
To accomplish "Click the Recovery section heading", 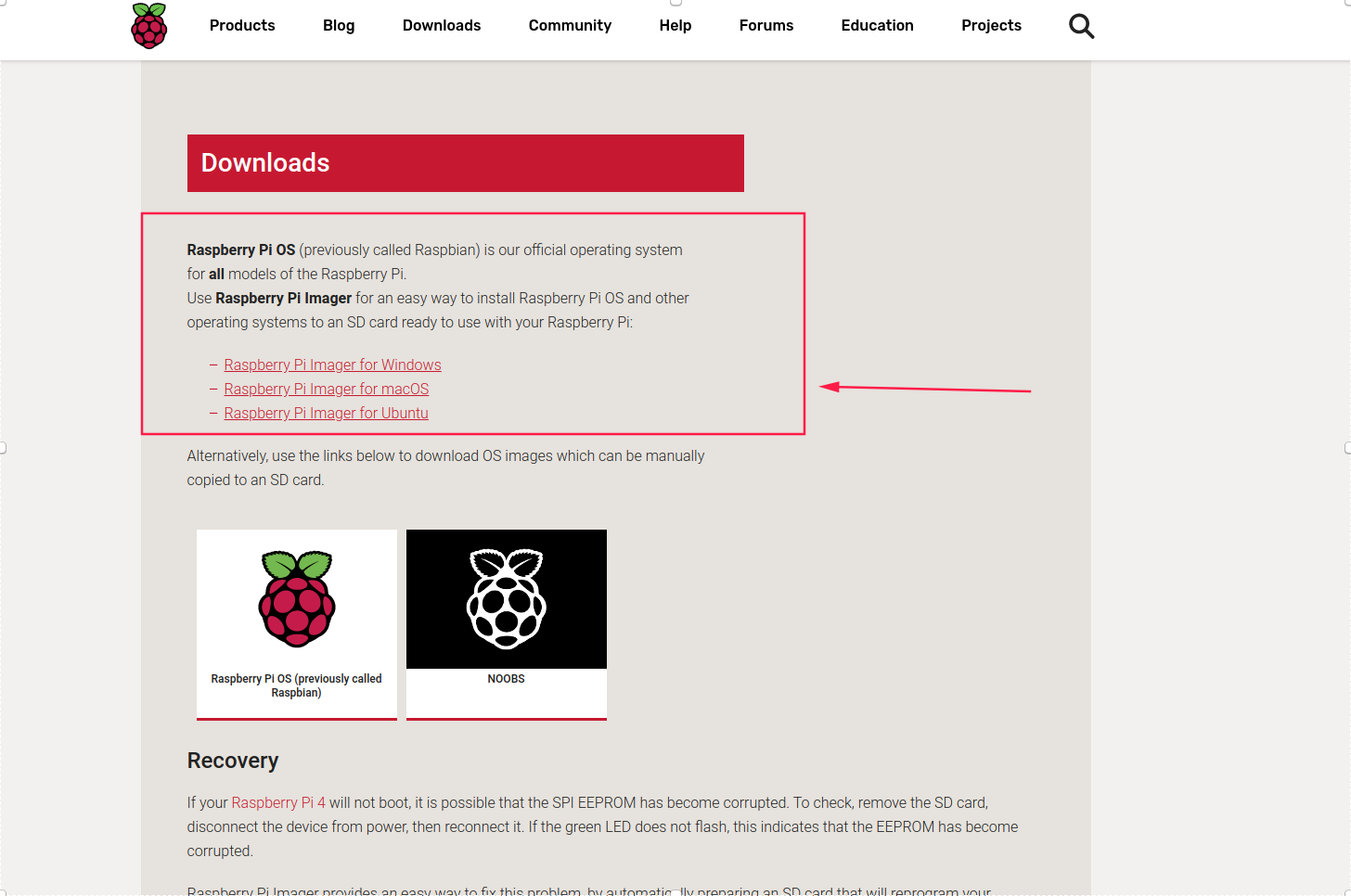I will pos(233,761).
